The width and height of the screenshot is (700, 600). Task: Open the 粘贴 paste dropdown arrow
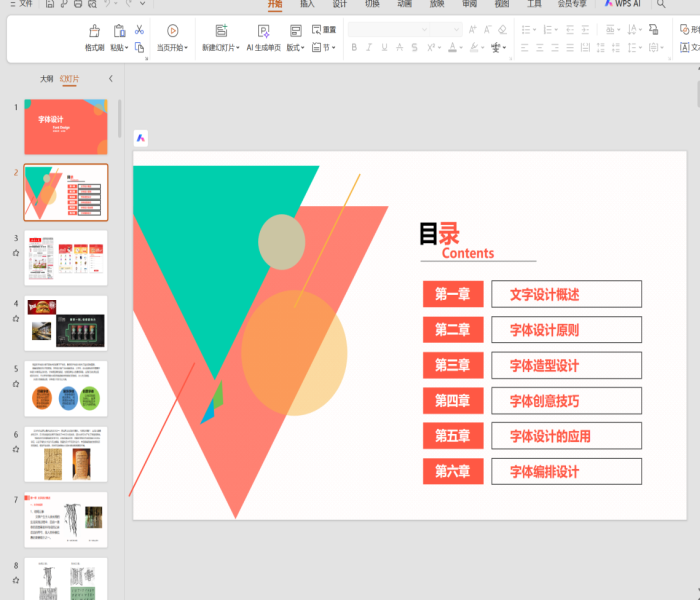point(126,48)
